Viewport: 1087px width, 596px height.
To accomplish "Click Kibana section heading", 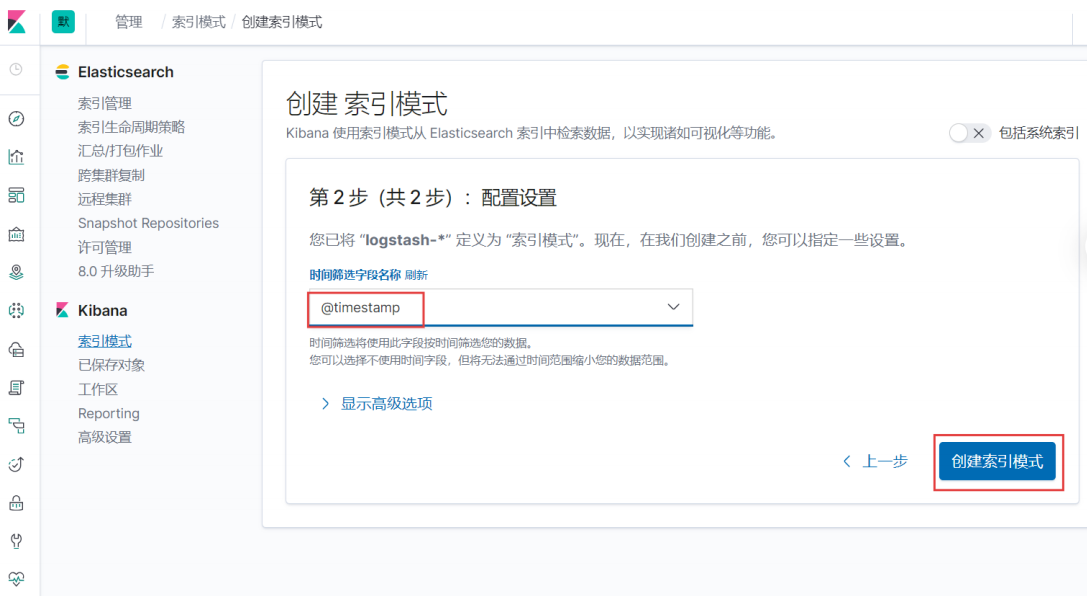I will (103, 310).
